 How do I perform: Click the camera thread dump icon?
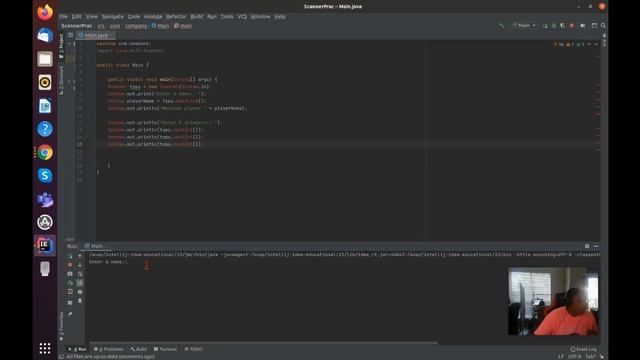point(70,274)
